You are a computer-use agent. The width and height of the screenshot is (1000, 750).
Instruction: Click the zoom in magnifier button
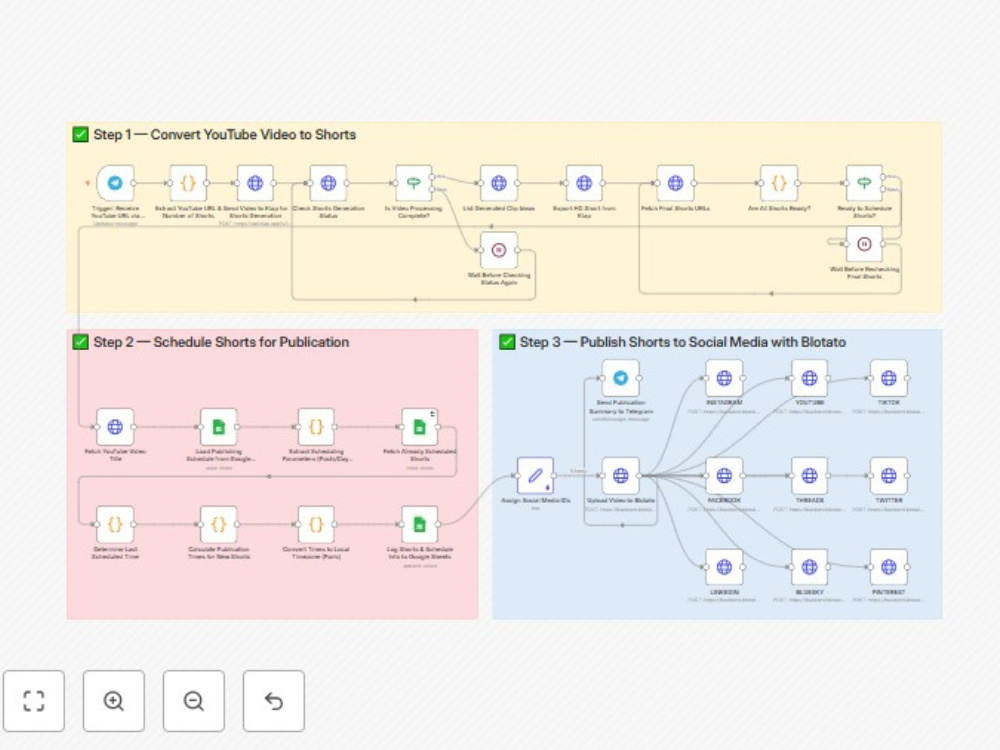pyautogui.click(x=114, y=700)
